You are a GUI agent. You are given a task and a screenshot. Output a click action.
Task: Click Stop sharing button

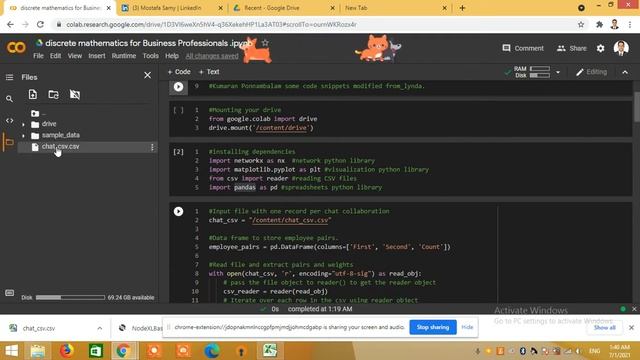(433, 327)
